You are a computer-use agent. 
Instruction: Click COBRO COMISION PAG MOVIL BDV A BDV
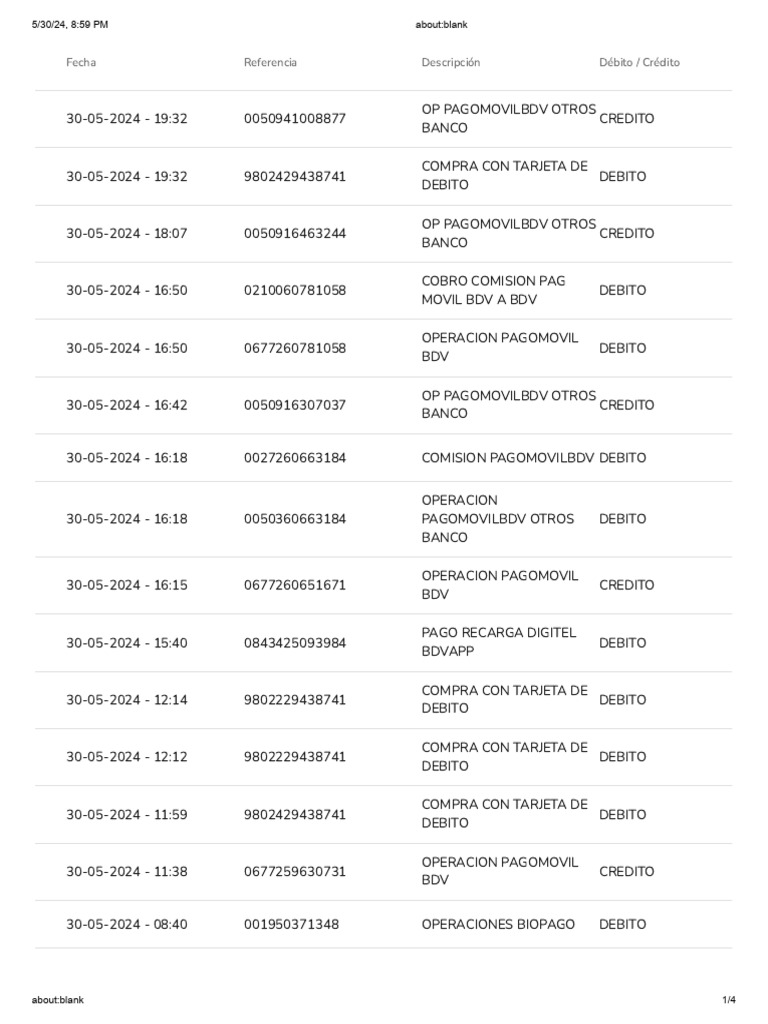coord(494,291)
